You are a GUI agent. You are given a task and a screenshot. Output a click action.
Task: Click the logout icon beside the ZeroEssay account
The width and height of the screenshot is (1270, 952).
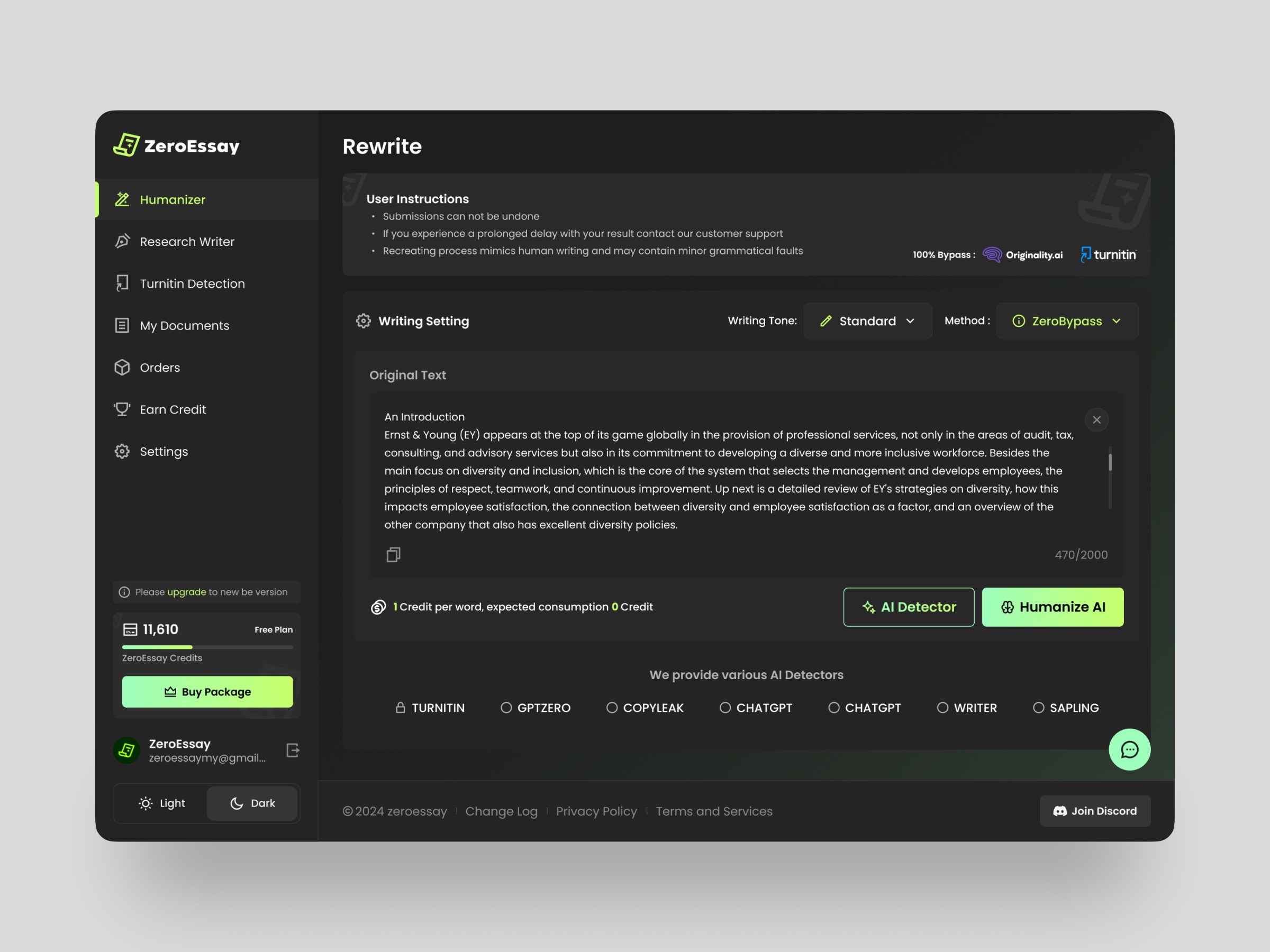click(x=293, y=750)
